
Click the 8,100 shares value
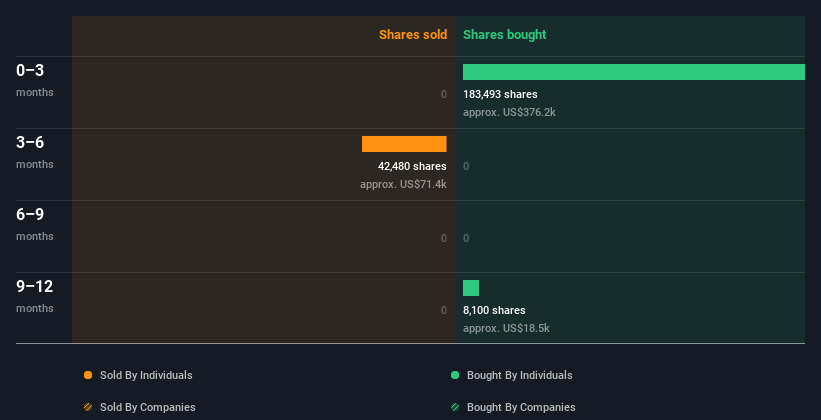pos(494,310)
